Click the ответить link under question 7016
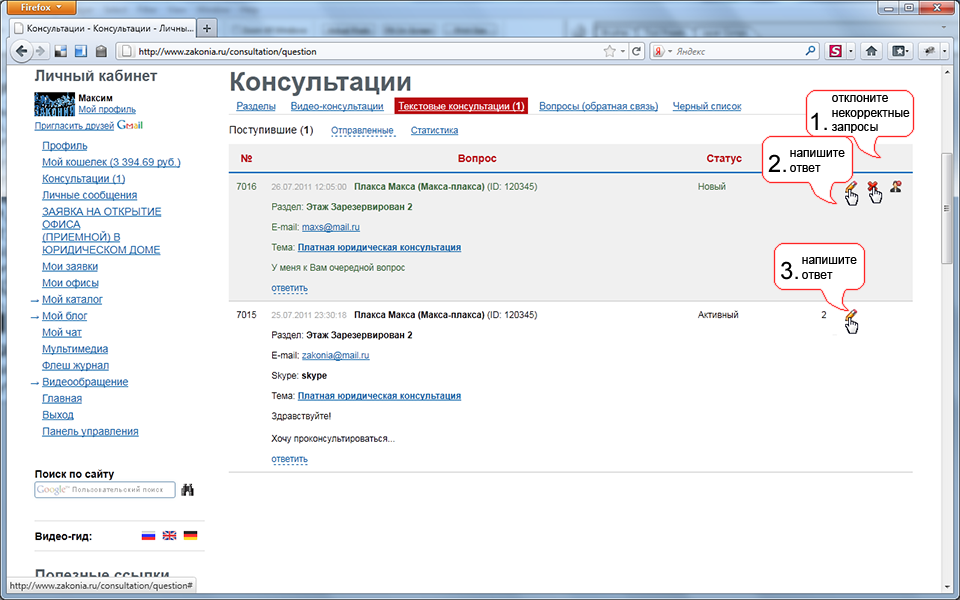This screenshot has height=600, width=960. [289, 288]
